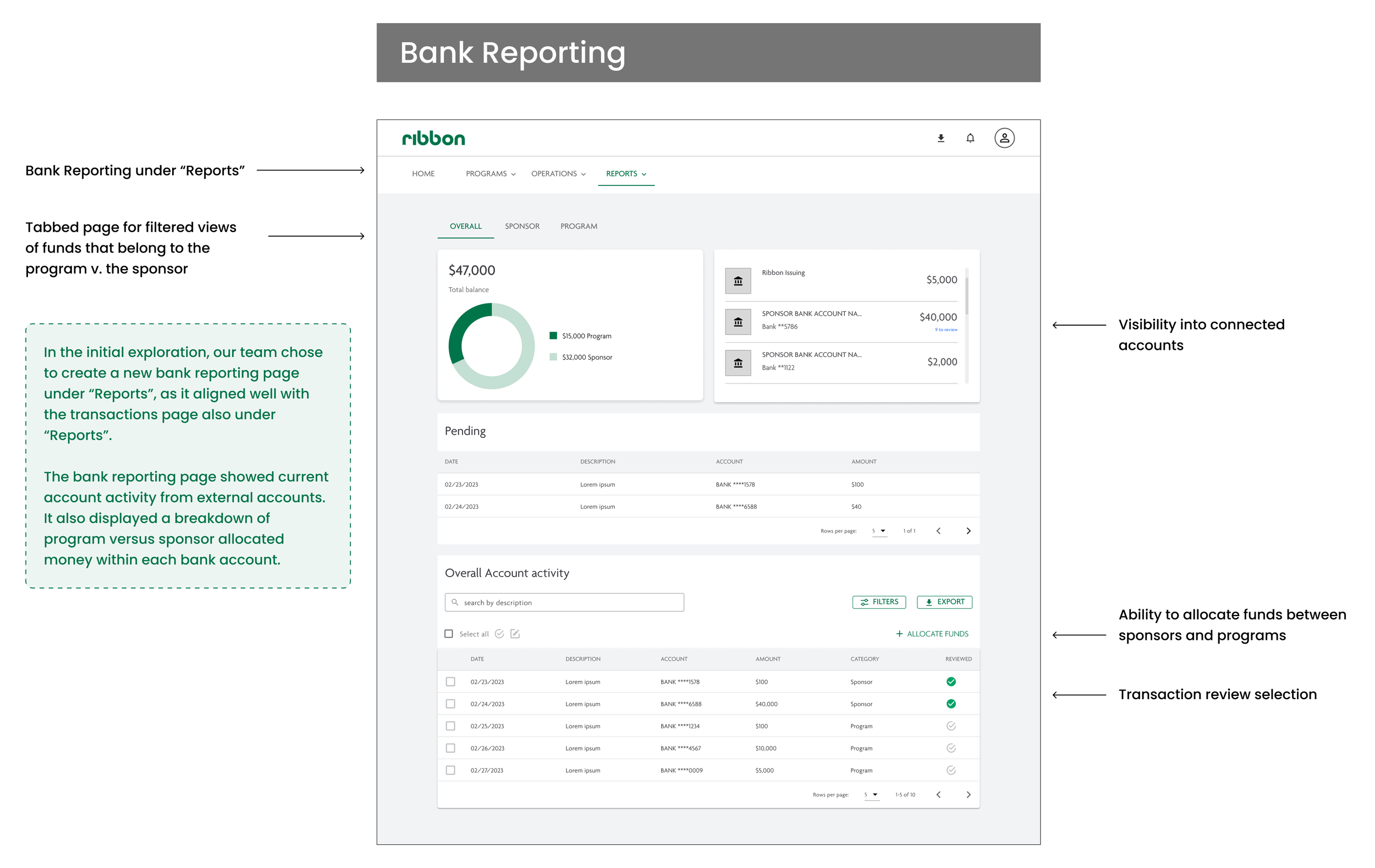Click the Allocate Funds button
The image size is (1375, 868).
tap(932, 634)
